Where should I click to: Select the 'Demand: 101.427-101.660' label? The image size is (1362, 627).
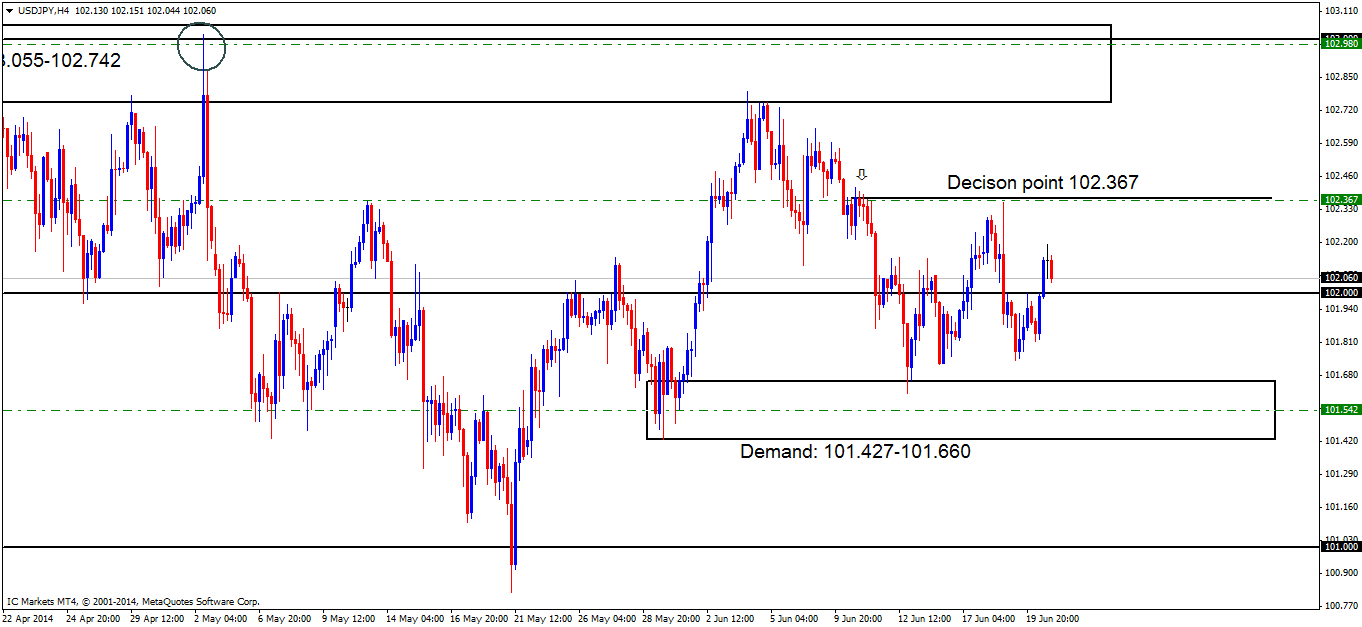tap(855, 451)
